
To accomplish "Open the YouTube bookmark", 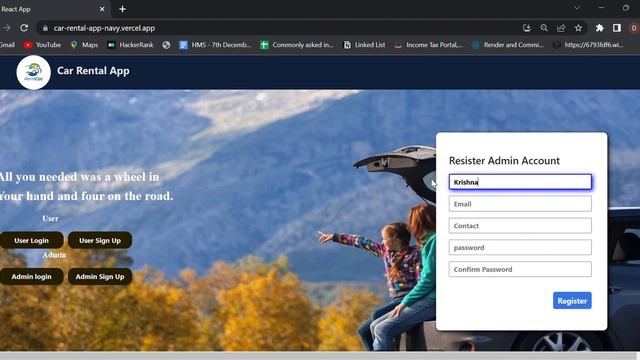I will (42, 45).
